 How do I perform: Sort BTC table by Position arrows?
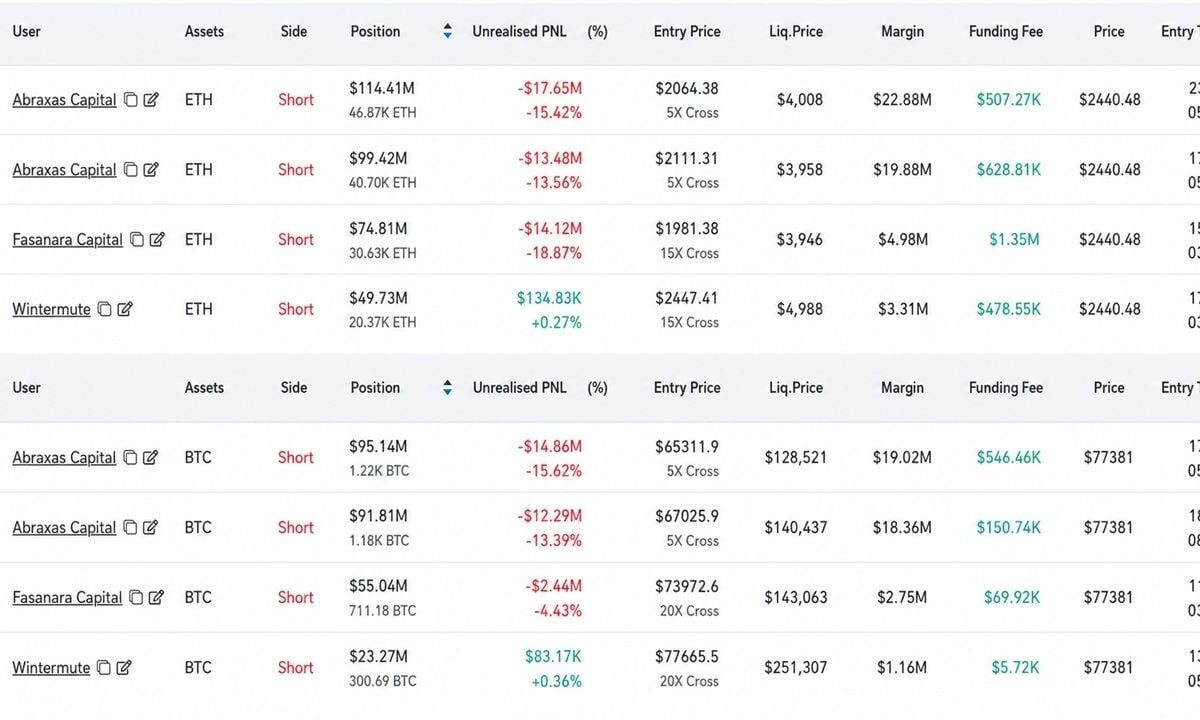pos(447,388)
